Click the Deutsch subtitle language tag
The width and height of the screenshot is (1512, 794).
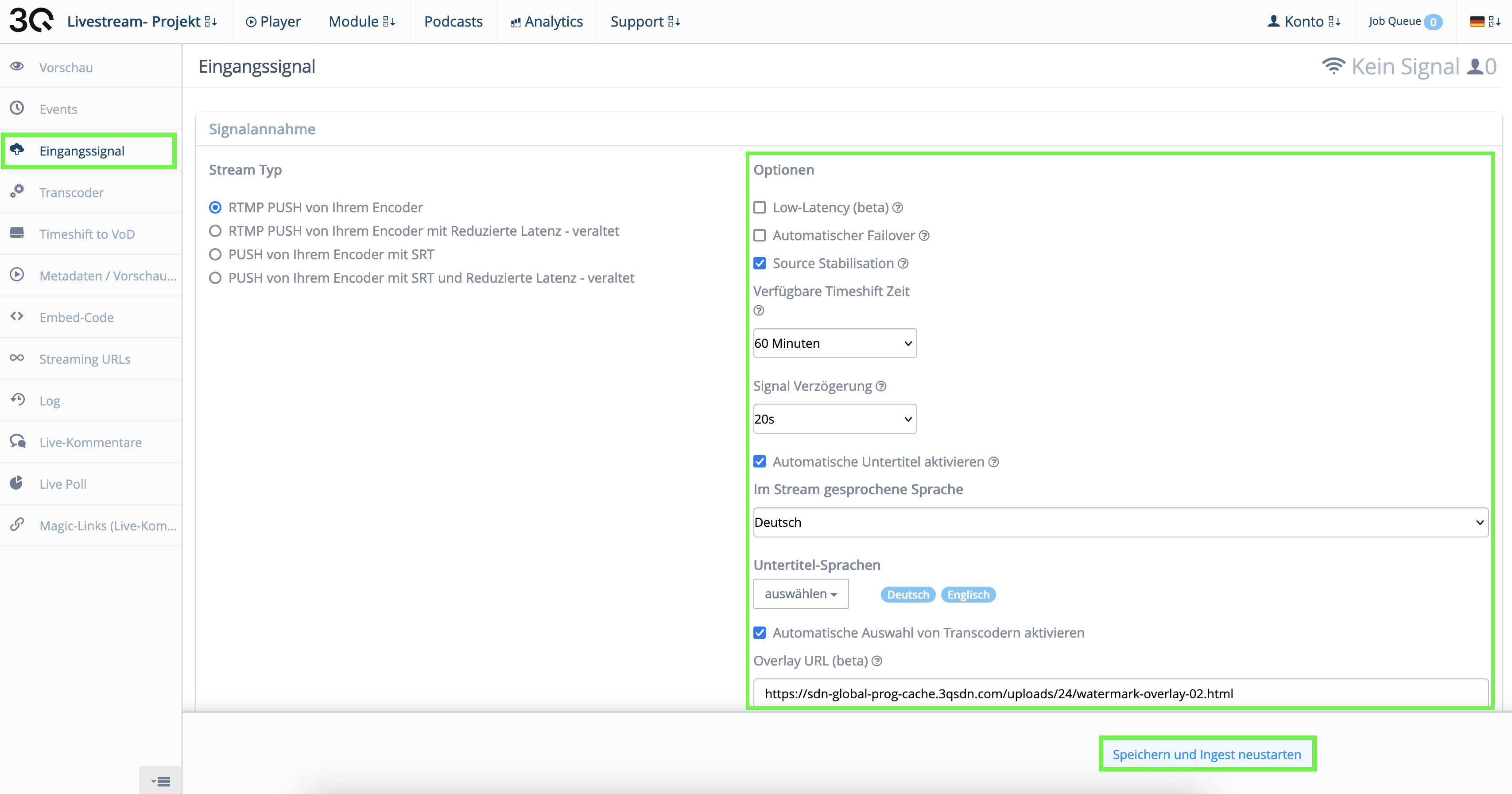tap(908, 594)
